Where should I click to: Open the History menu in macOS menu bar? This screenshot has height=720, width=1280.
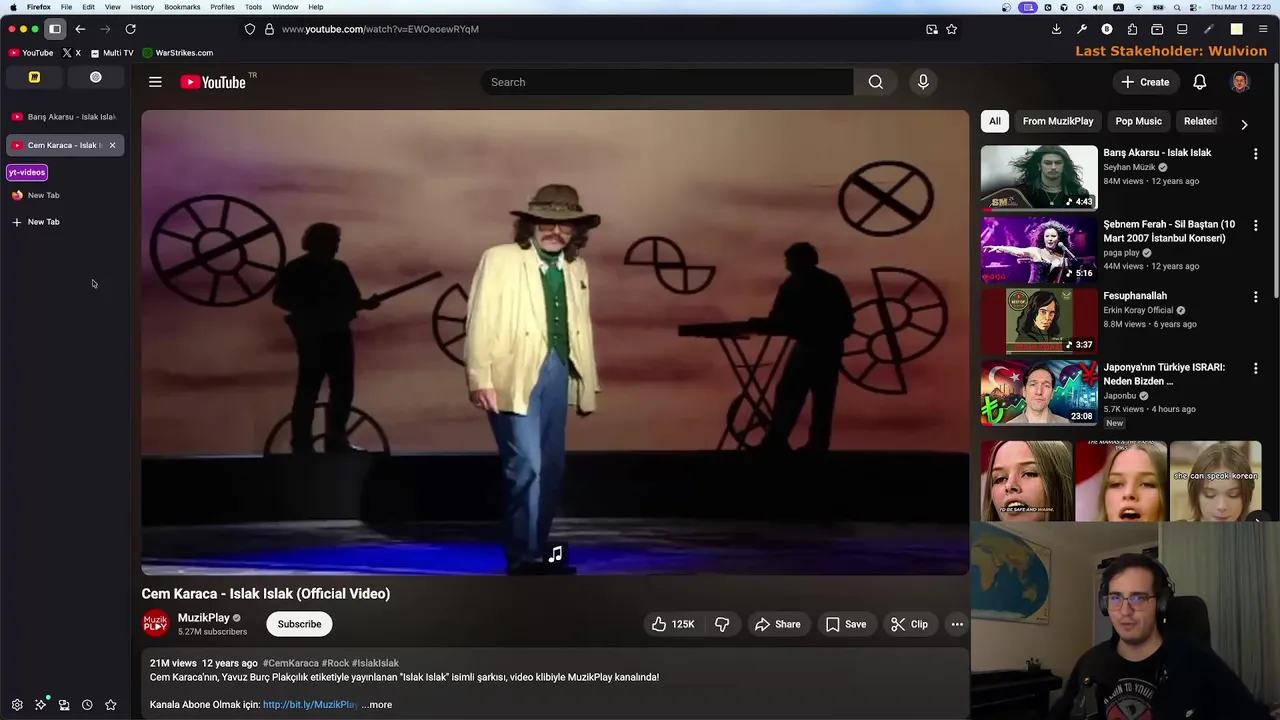coord(142,7)
